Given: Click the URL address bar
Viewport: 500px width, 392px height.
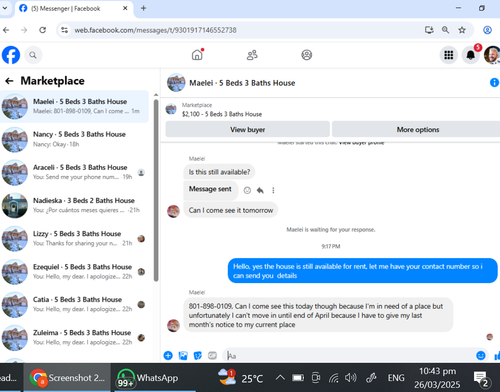Looking at the screenshot, I should (x=247, y=30).
